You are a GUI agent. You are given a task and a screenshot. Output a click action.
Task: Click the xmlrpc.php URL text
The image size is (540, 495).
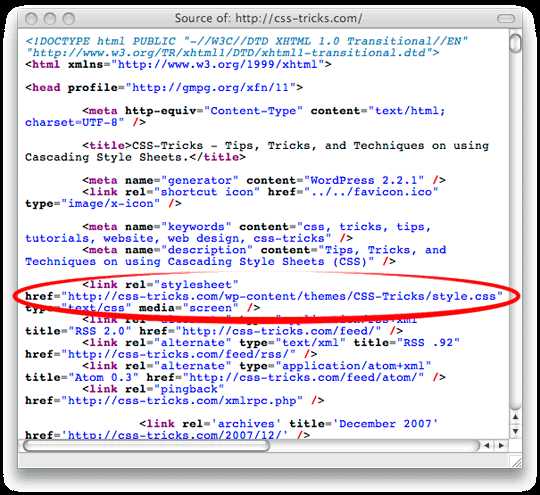tap(182, 401)
